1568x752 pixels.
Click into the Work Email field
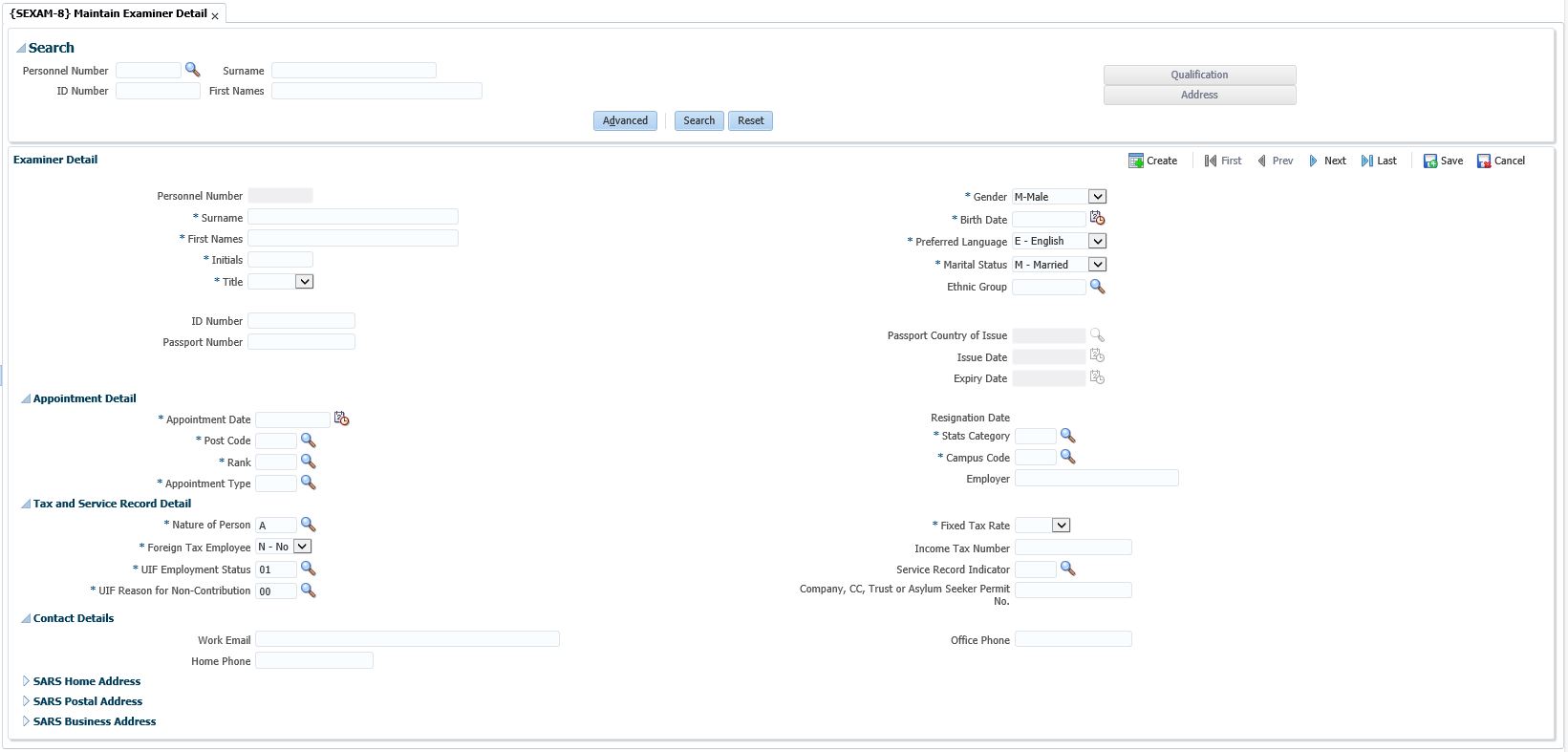tap(407, 639)
